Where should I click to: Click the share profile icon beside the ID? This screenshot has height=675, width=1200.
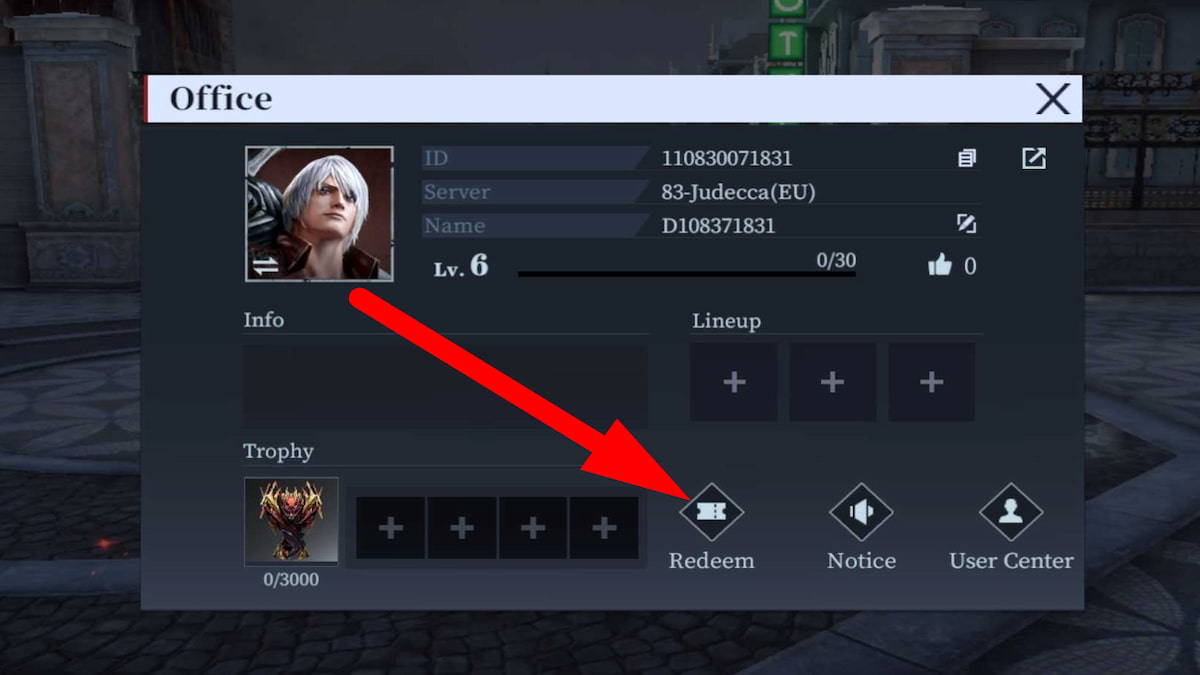[1034, 158]
